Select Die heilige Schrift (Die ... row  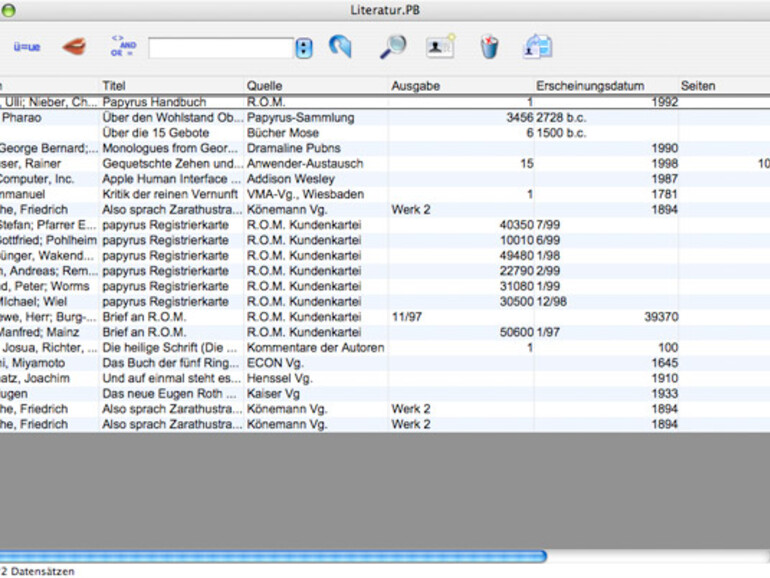(x=385, y=347)
